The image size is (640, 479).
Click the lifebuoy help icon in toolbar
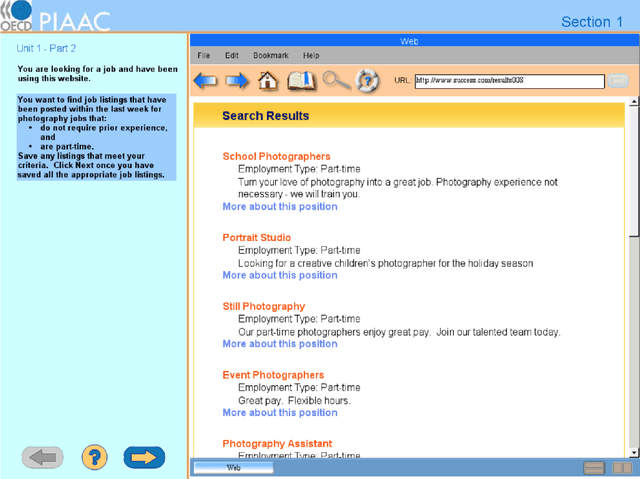pyautogui.click(x=367, y=81)
